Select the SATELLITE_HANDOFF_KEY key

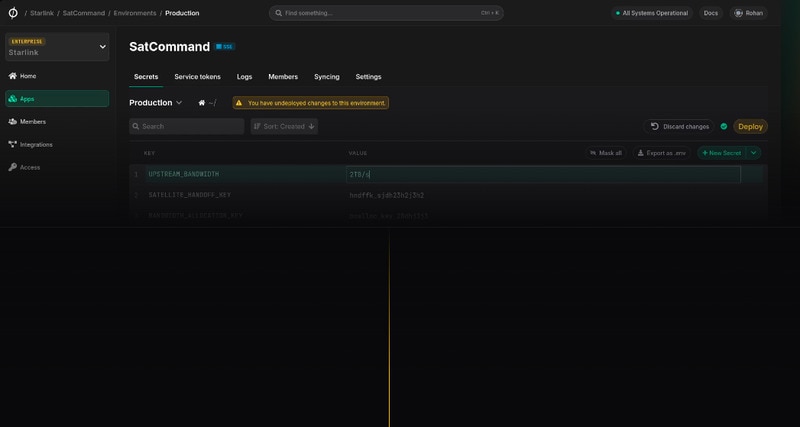point(190,195)
